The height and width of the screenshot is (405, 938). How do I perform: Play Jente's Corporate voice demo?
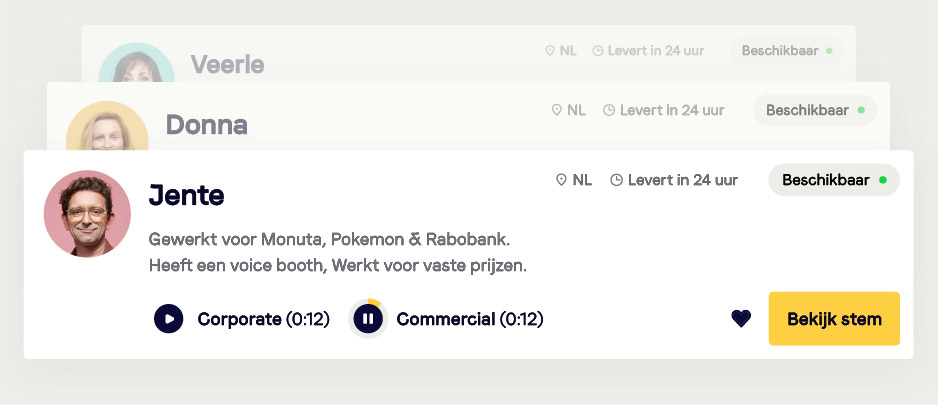169,319
